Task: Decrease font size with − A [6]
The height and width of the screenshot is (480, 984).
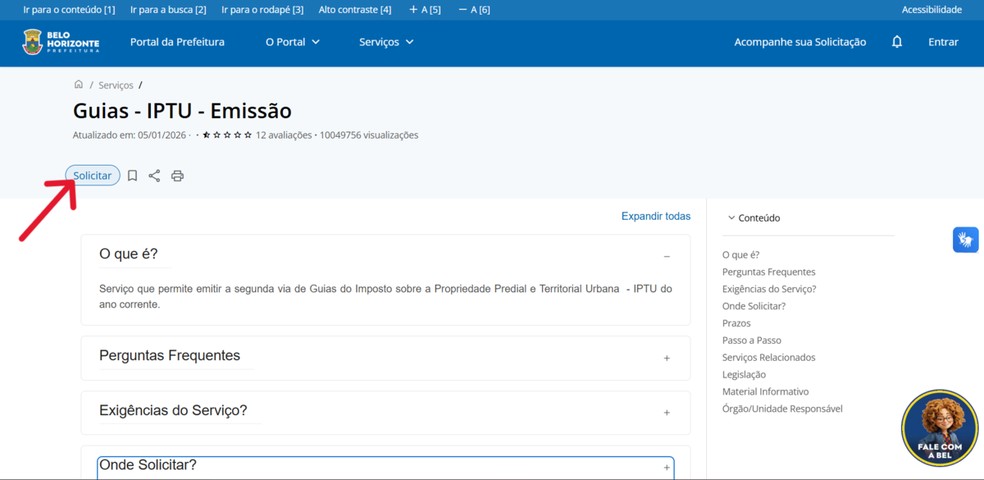Action: (474, 9)
